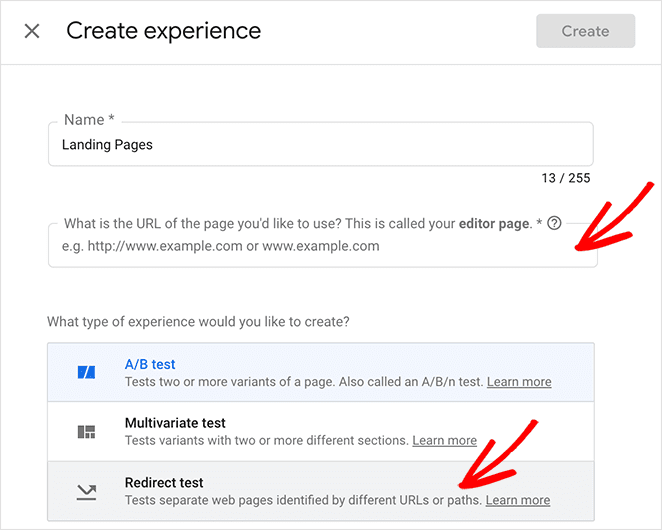Select the A/B test option title
Viewport: 662px width, 530px height.
[150, 364]
